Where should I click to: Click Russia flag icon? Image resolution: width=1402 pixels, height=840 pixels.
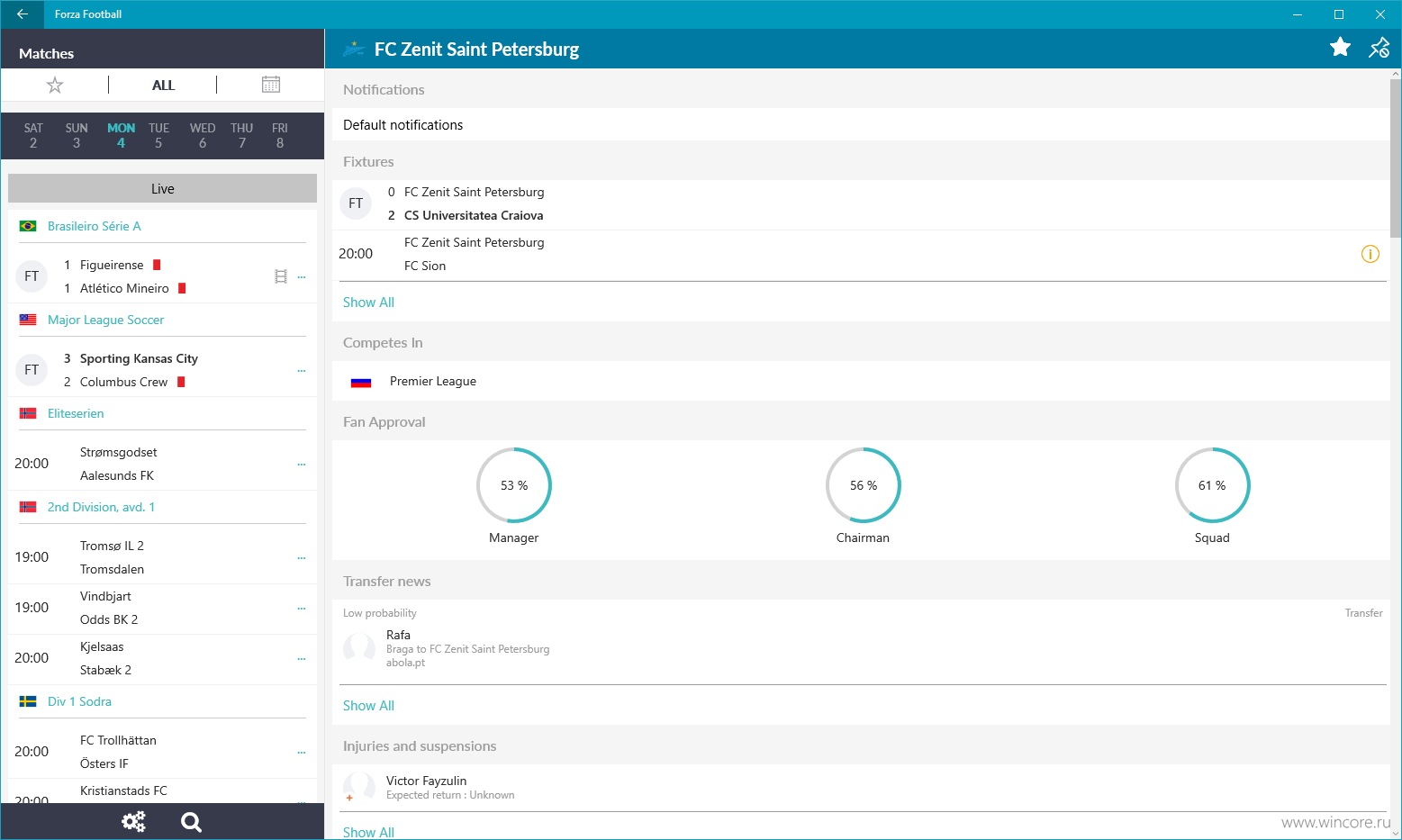click(x=361, y=382)
